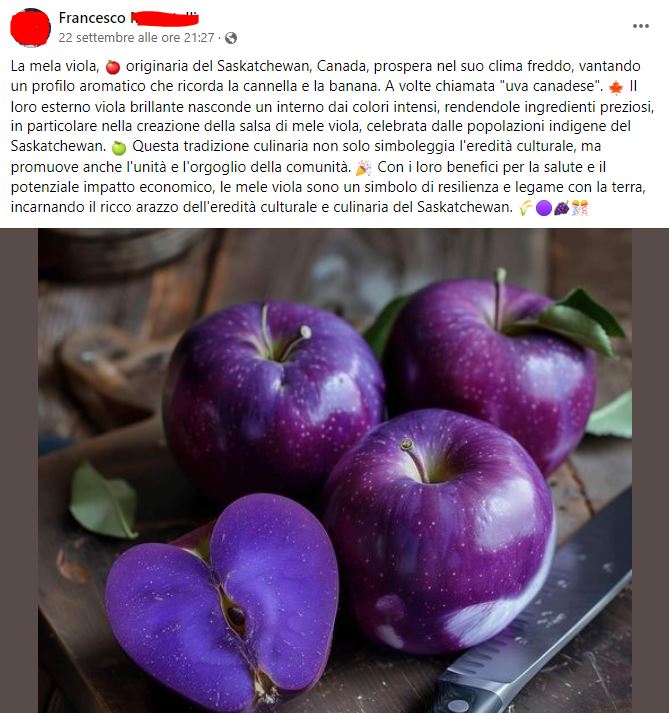Click the confetti ball emoji

point(580,208)
